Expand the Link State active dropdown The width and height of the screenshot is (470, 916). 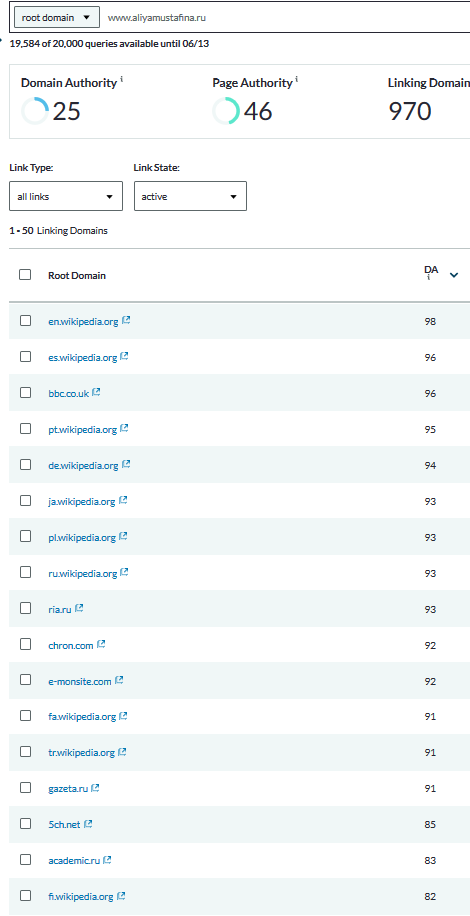[x=190, y=196]
